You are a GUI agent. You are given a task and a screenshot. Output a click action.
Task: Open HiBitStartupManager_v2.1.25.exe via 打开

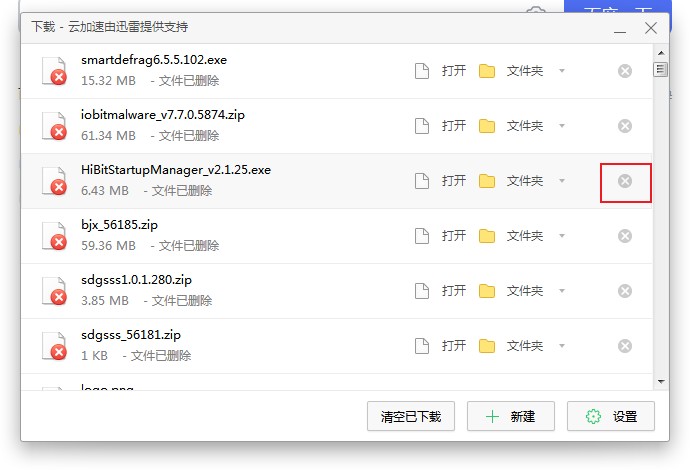(x=440, y=181)
